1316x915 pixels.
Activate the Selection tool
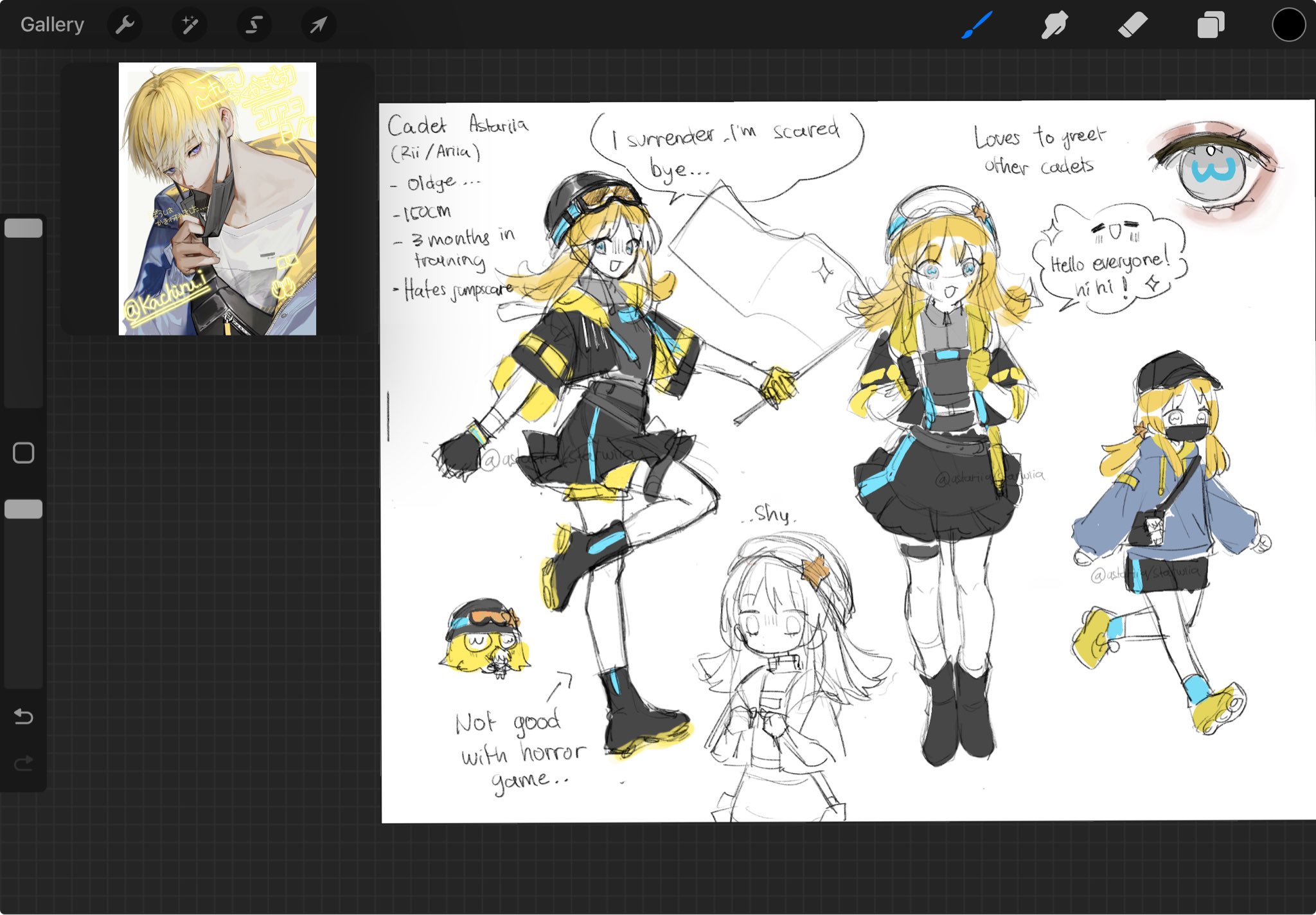[254, 25]
